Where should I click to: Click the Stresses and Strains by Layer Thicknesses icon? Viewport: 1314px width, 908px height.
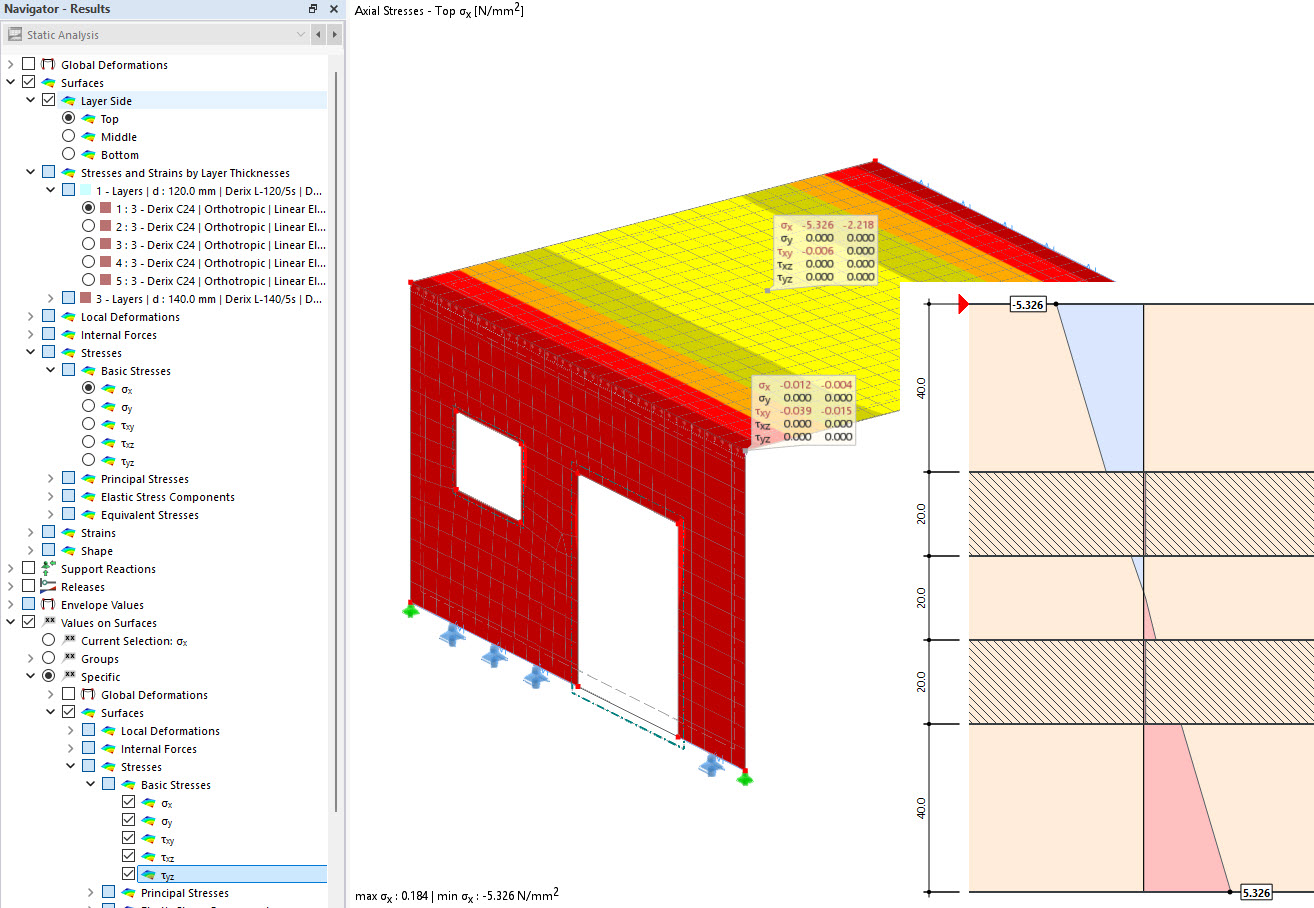click(68, 173)
